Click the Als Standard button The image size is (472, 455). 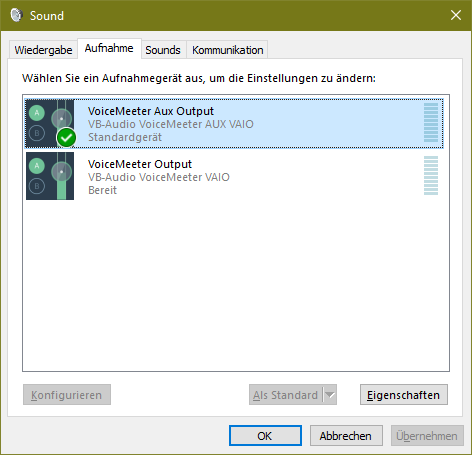point(286,395)
